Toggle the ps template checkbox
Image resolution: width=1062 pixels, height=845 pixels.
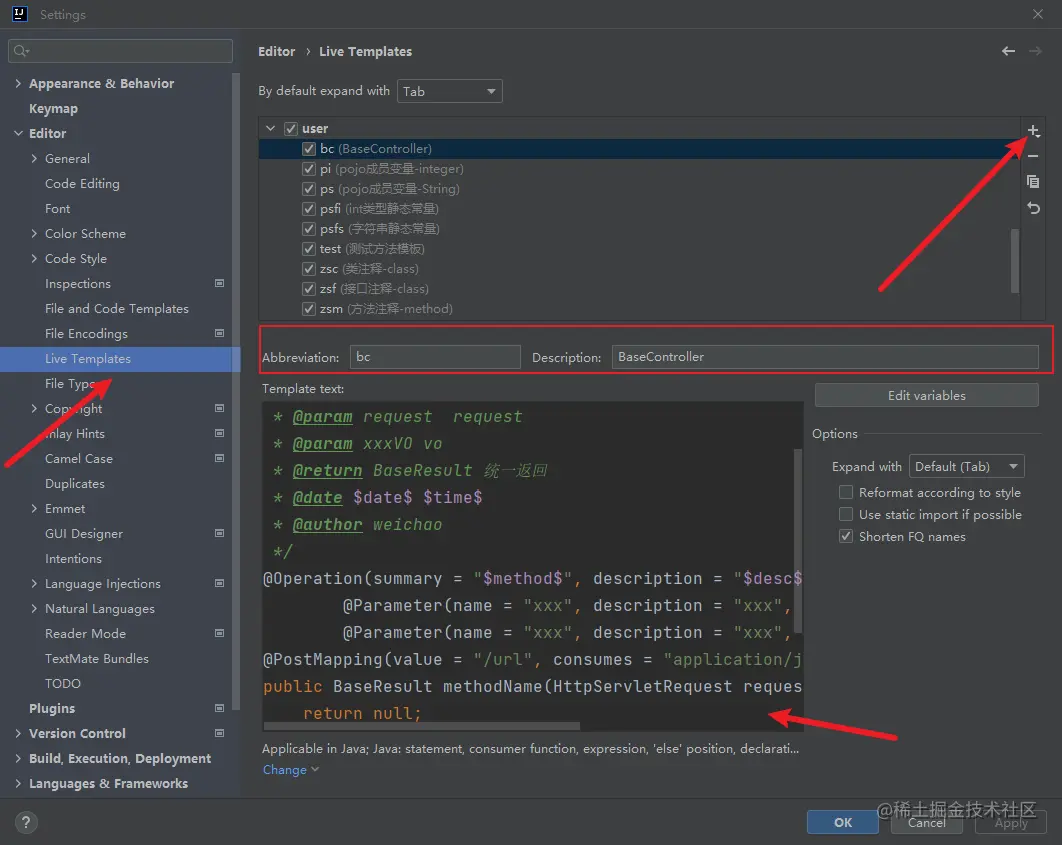click(x=309, y=189)
